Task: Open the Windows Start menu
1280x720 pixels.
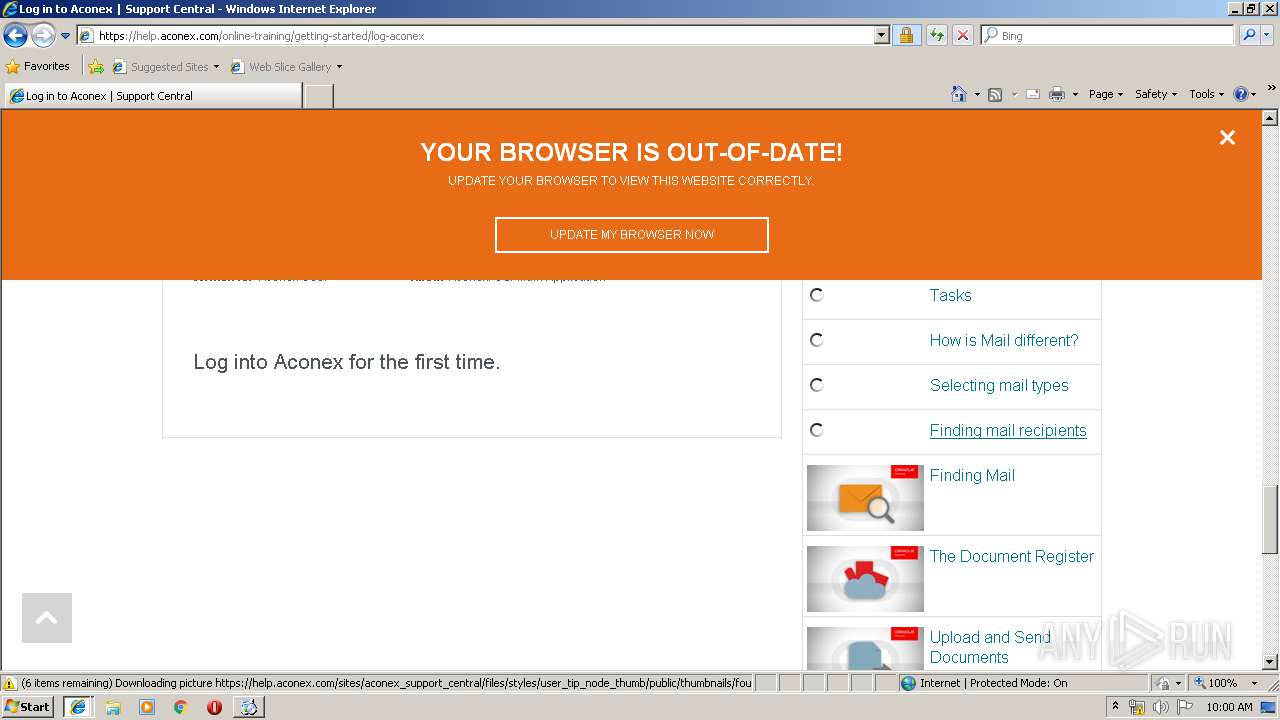Action: click(28, 706)
